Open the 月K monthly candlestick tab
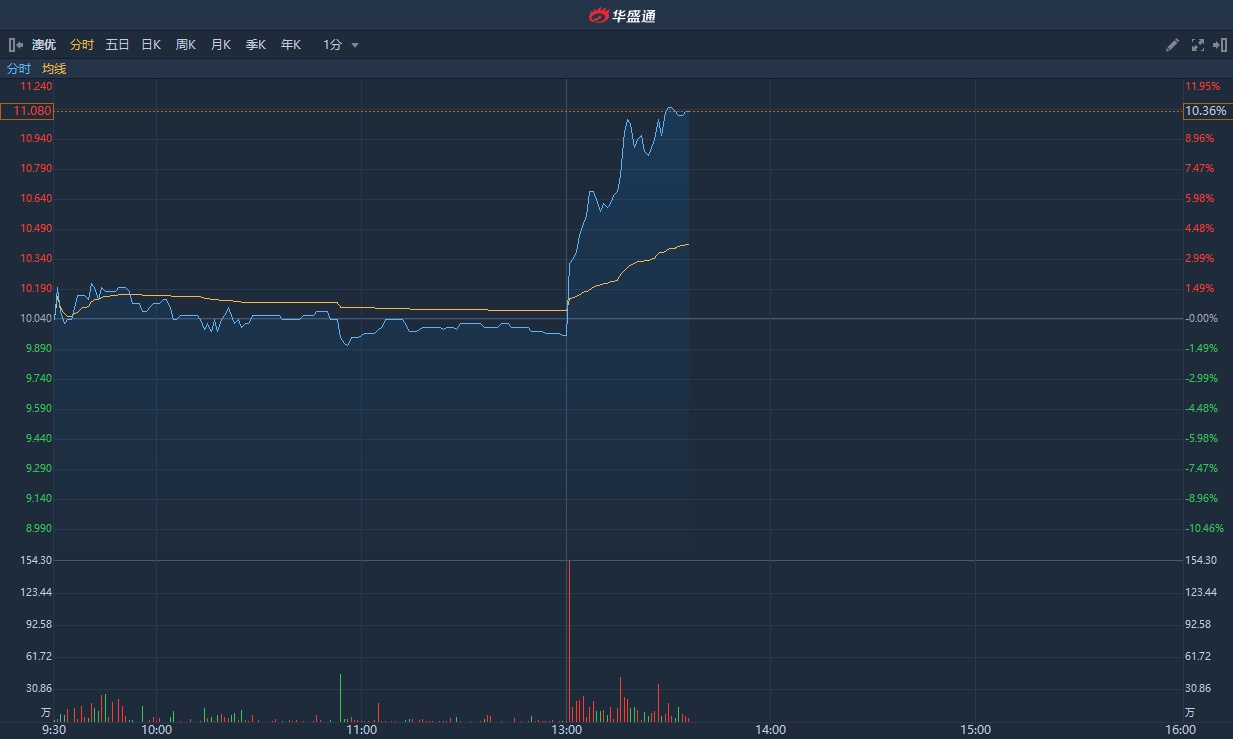Viewport: 1233px width, 739px height. [x=221, y=45]
